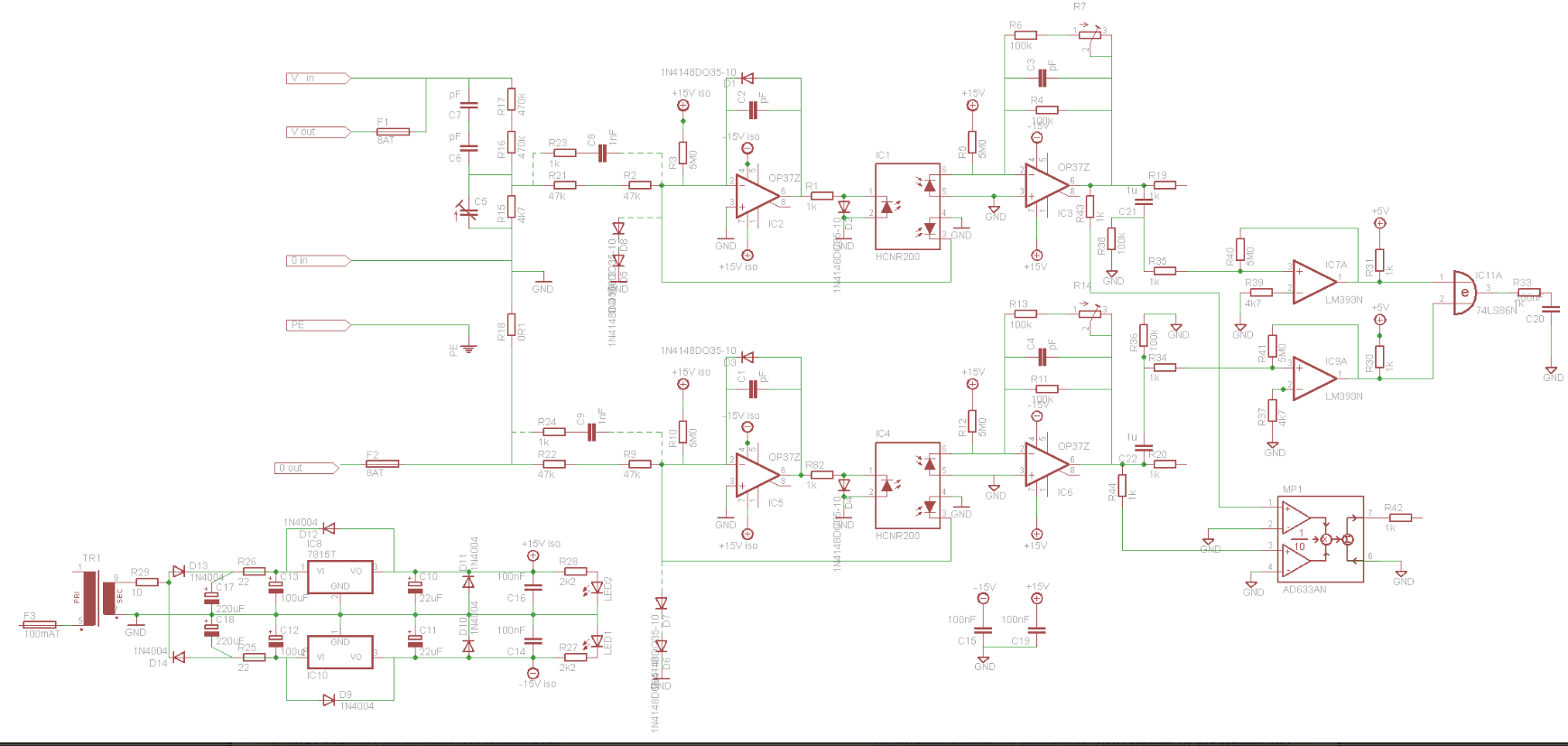The width and height of the screenshot is (1568, 746).
Task: Select diode D9 below IC10
Action: point(329,700)
